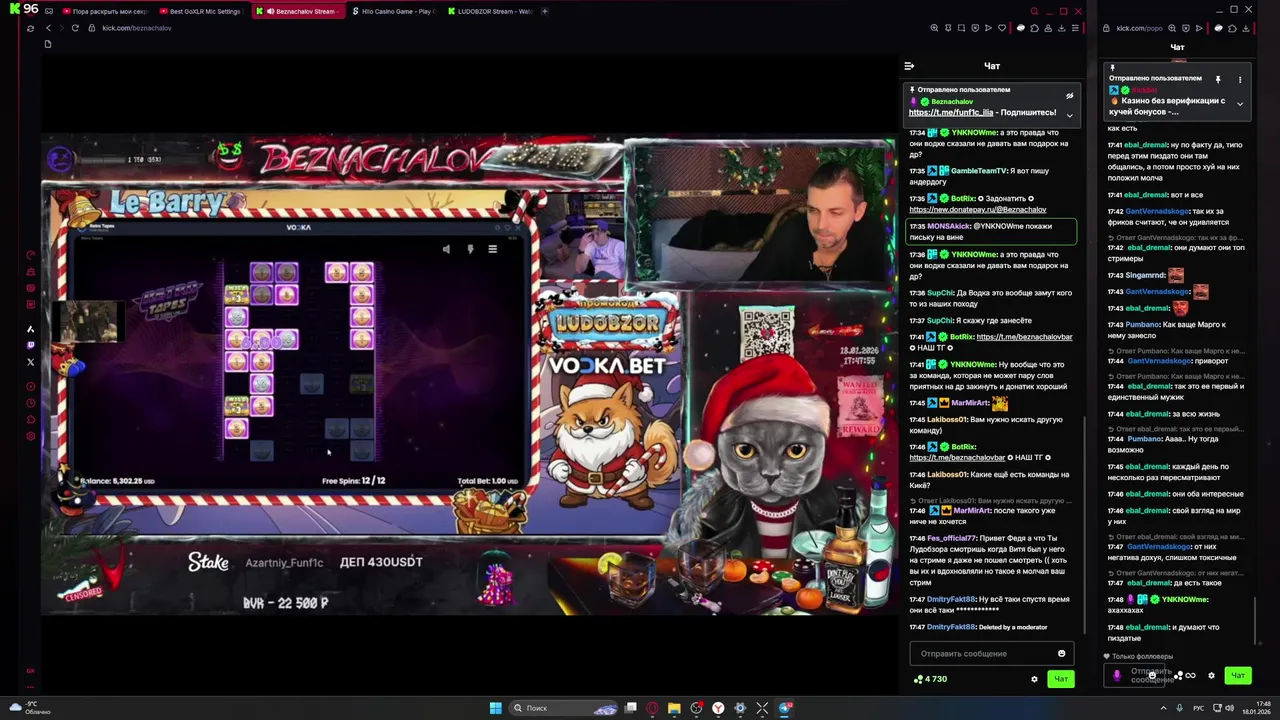1280x720 pixels.
Task: Open the easy setup menu in main browser
Action: [x=1076, y=28]
